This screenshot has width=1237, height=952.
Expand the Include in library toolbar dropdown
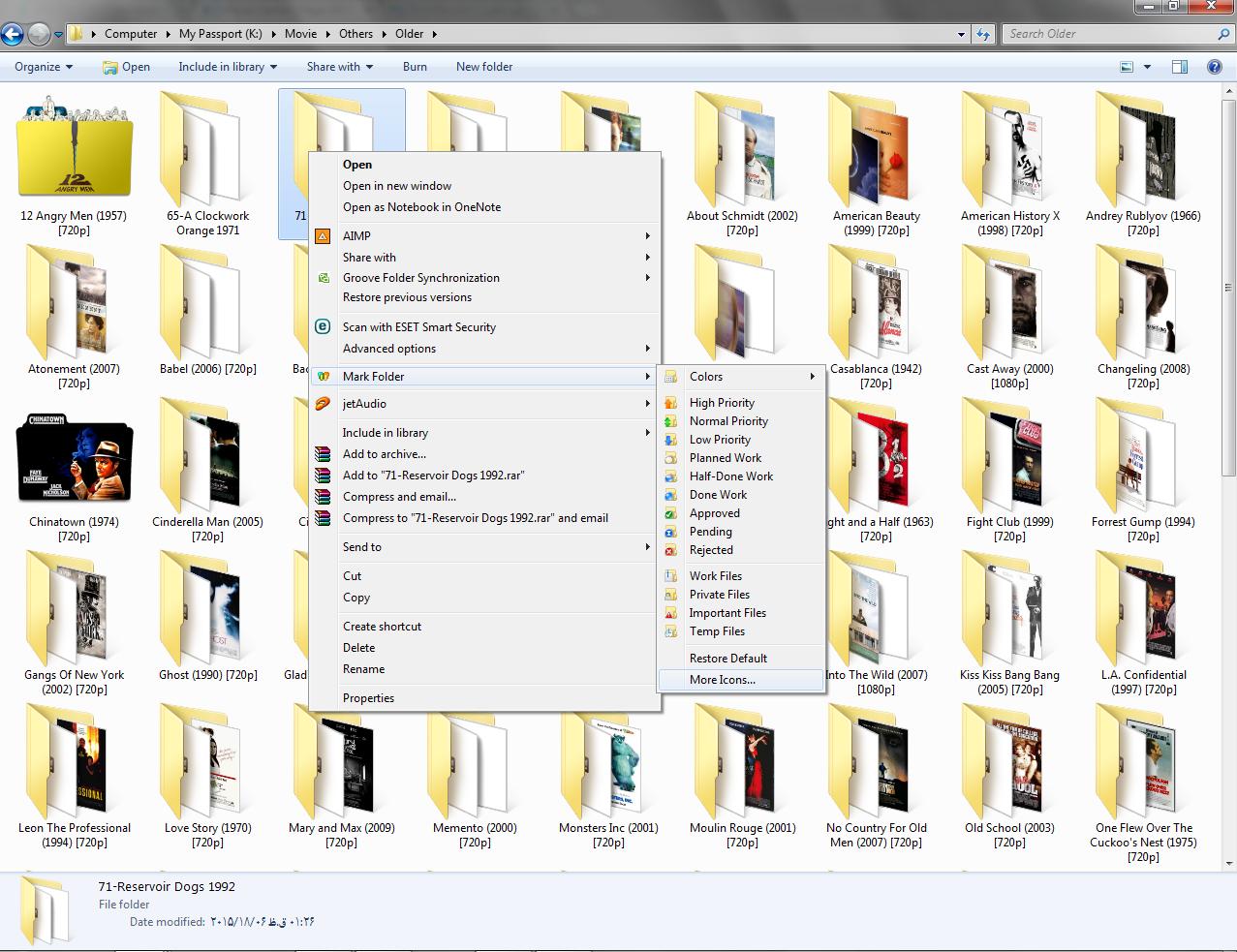pyautogui.click(x=228, y=67)
